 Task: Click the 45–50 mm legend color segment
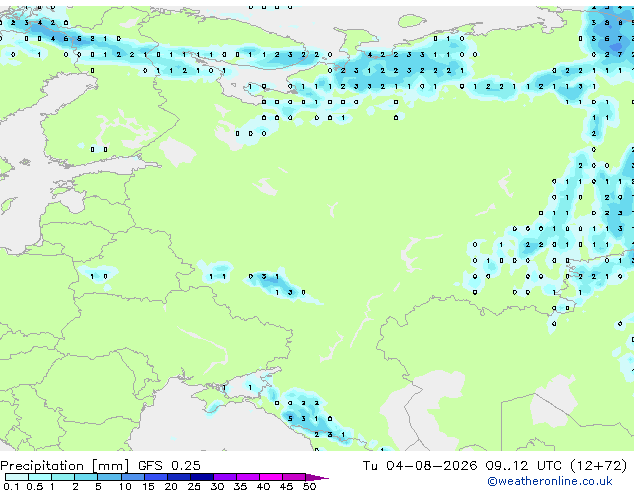pos(294,477)
